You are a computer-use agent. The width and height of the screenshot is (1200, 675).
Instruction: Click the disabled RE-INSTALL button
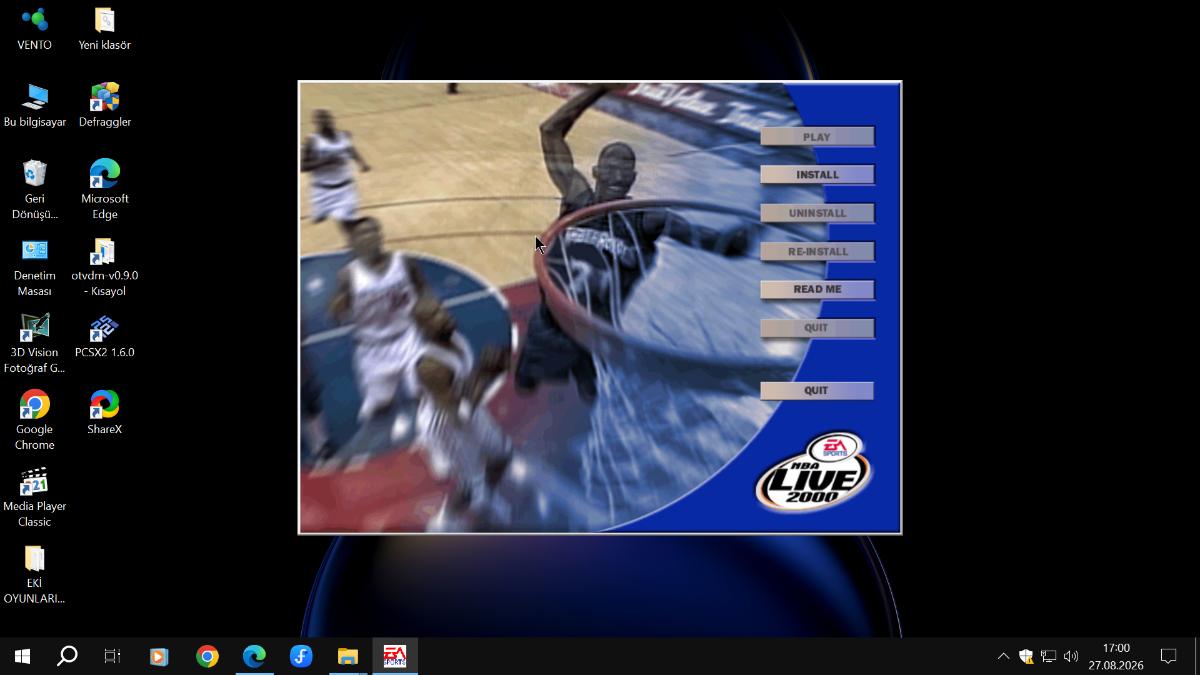817,252
